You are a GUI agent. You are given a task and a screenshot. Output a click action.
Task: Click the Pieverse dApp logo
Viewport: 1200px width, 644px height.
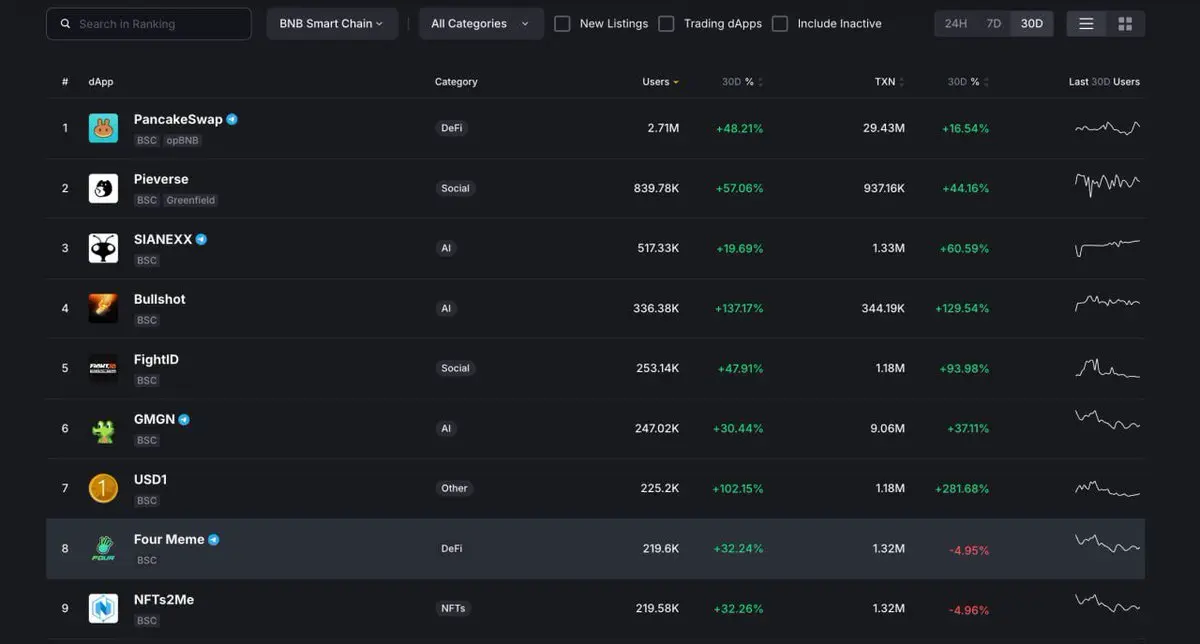click(103, 188)
